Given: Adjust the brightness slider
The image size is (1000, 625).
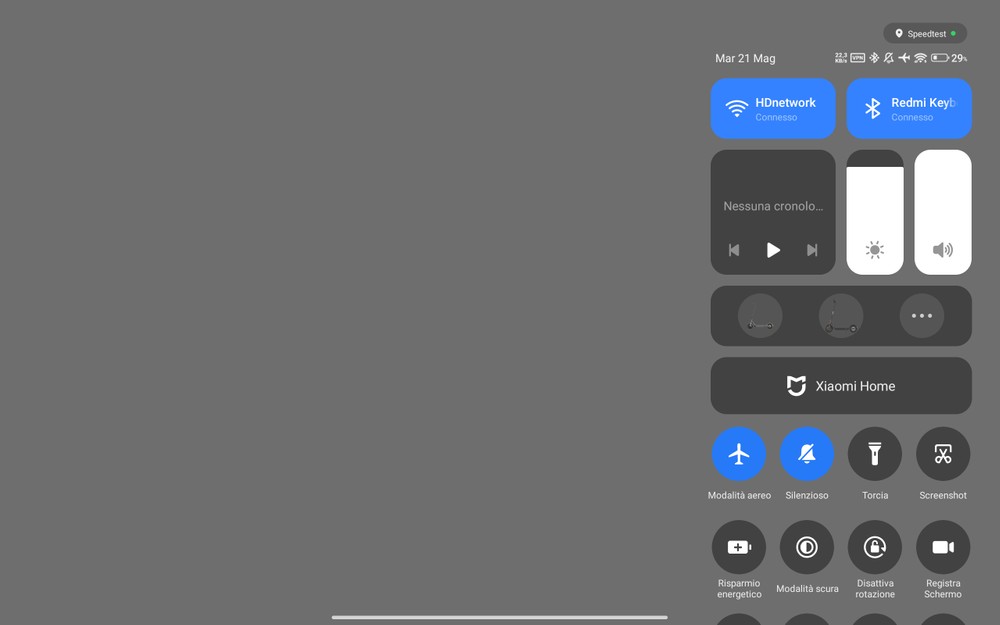Looking at the screenshot, I should point(875,212).
